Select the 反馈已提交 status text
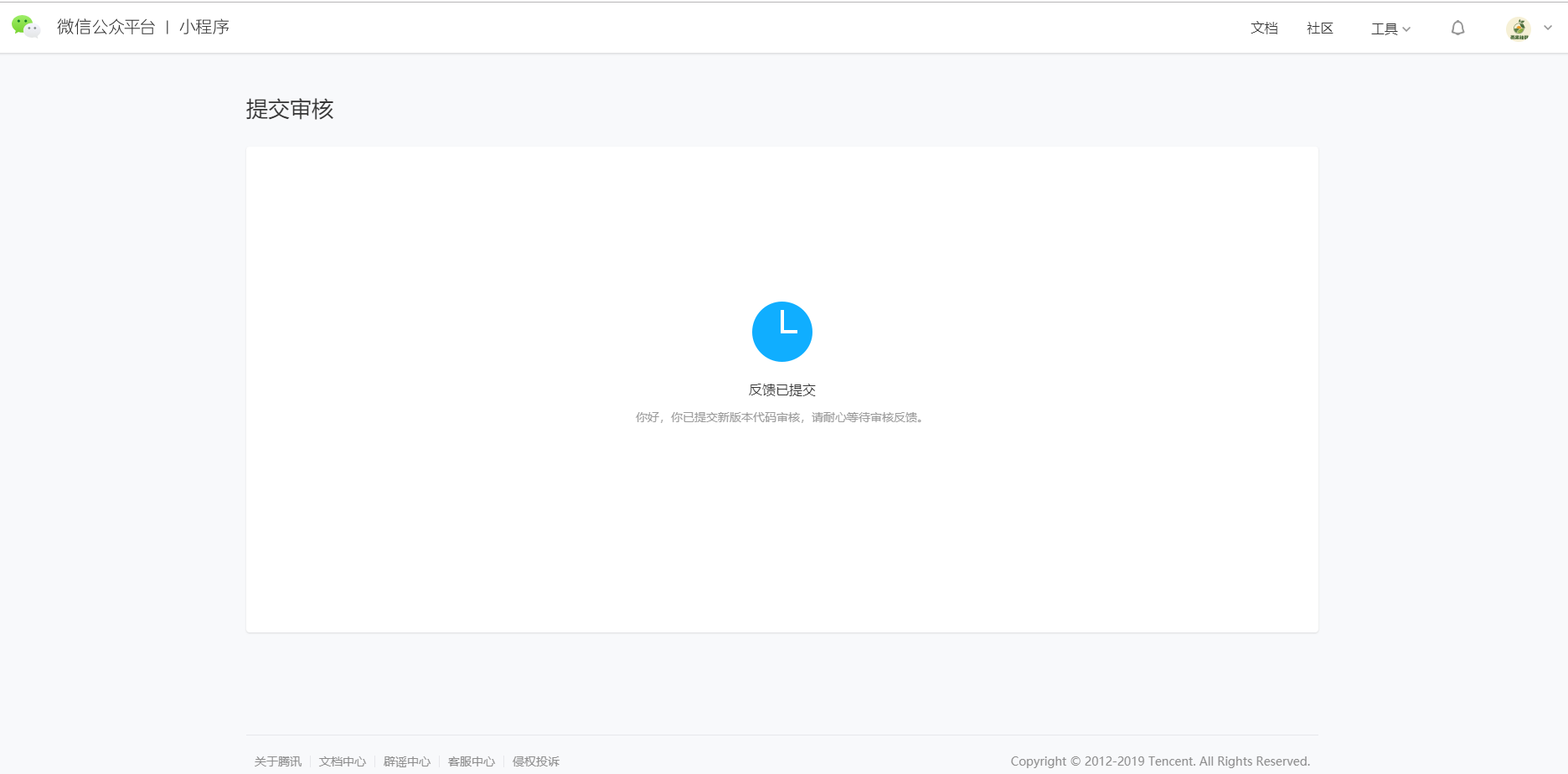 (x=782, y=390)
